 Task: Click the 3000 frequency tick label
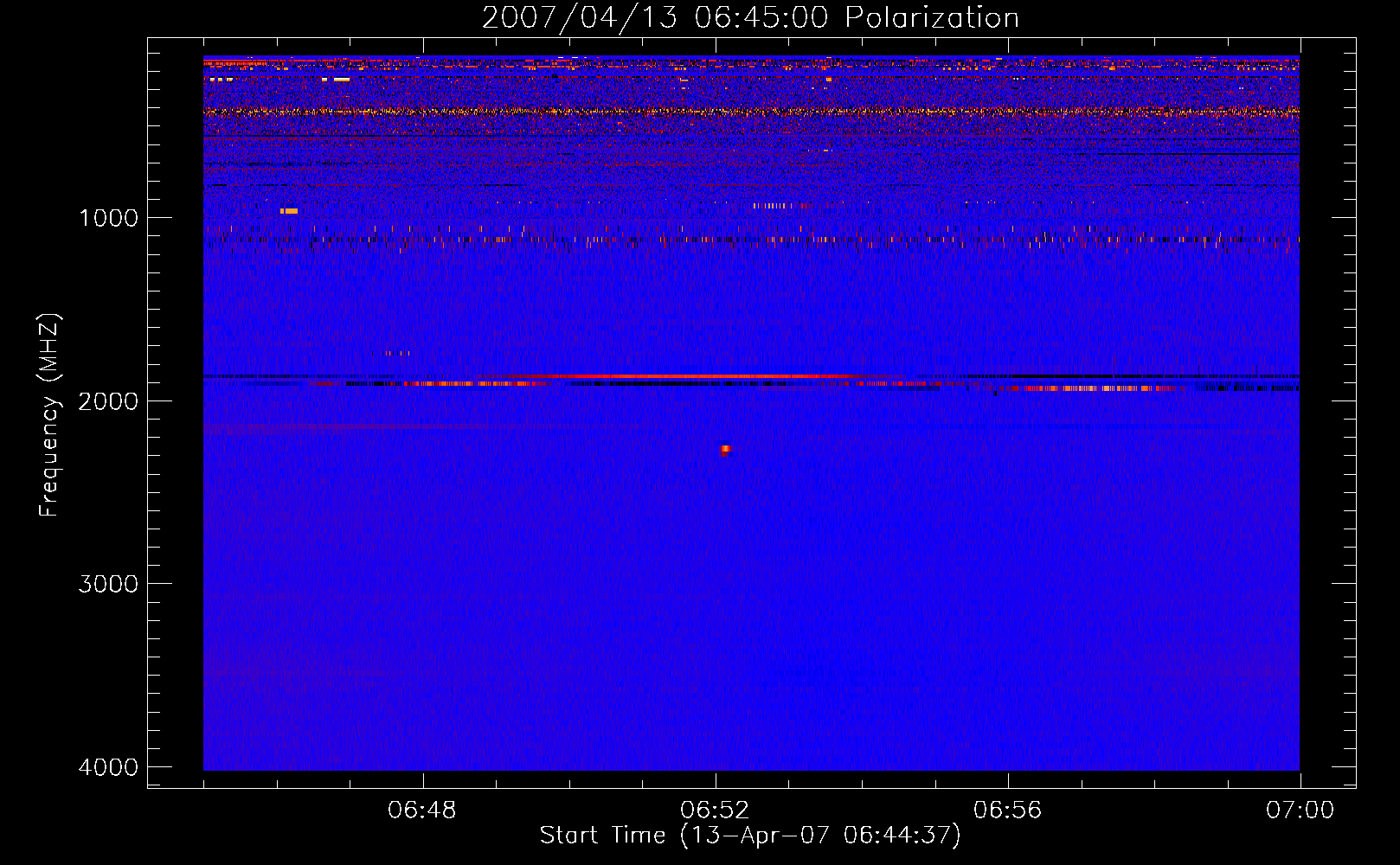pos(108,584)
